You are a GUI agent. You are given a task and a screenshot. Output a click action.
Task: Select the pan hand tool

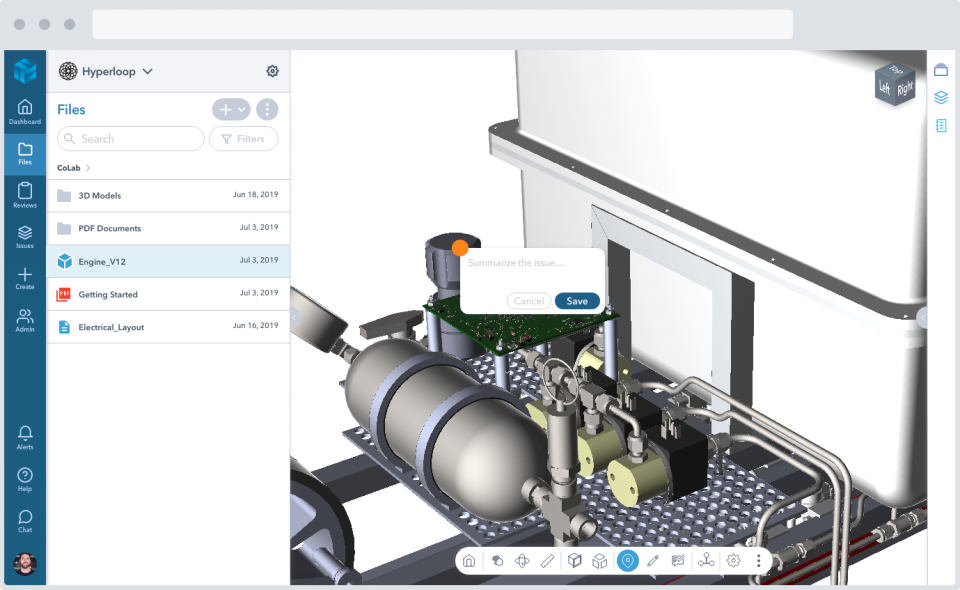497,561
